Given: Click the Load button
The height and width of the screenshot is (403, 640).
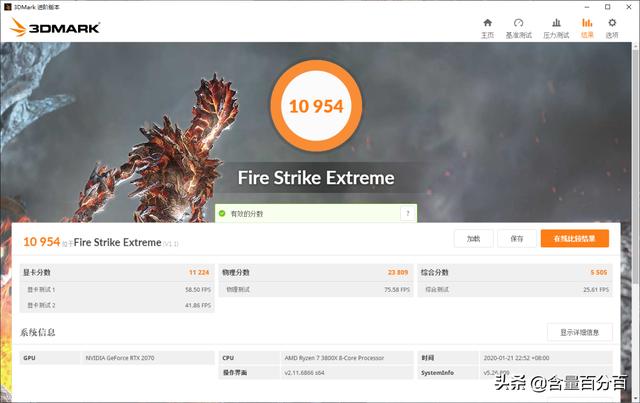Looking at the screenshot, I should point(473,238).
